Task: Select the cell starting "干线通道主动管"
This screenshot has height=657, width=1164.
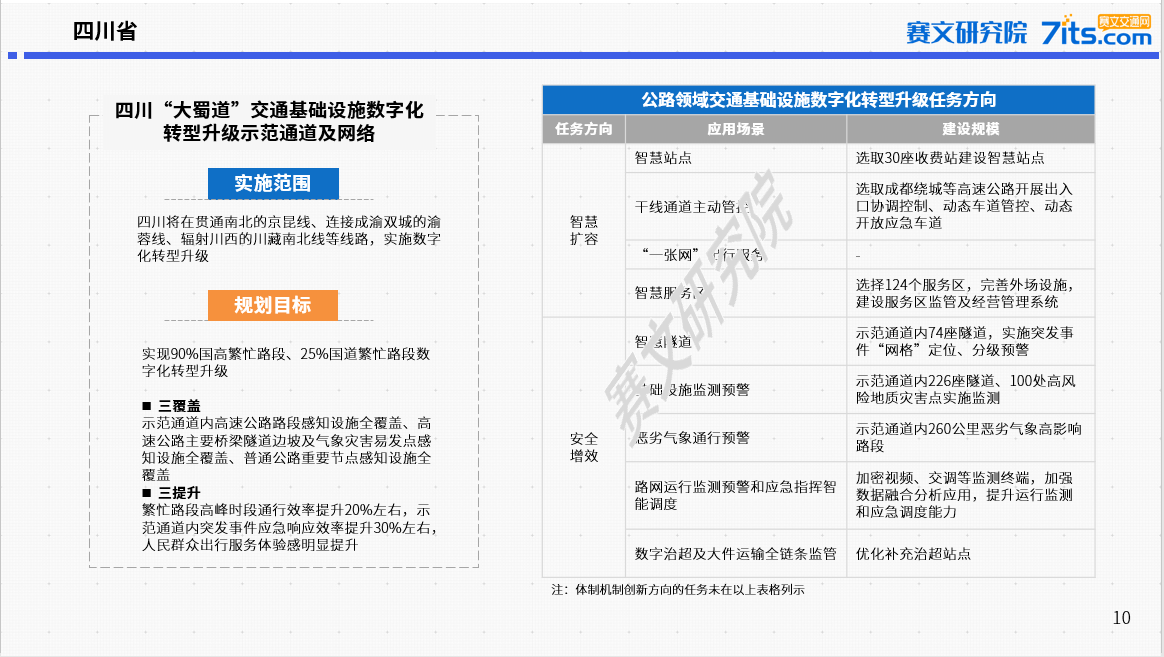Action: [736, 206]
